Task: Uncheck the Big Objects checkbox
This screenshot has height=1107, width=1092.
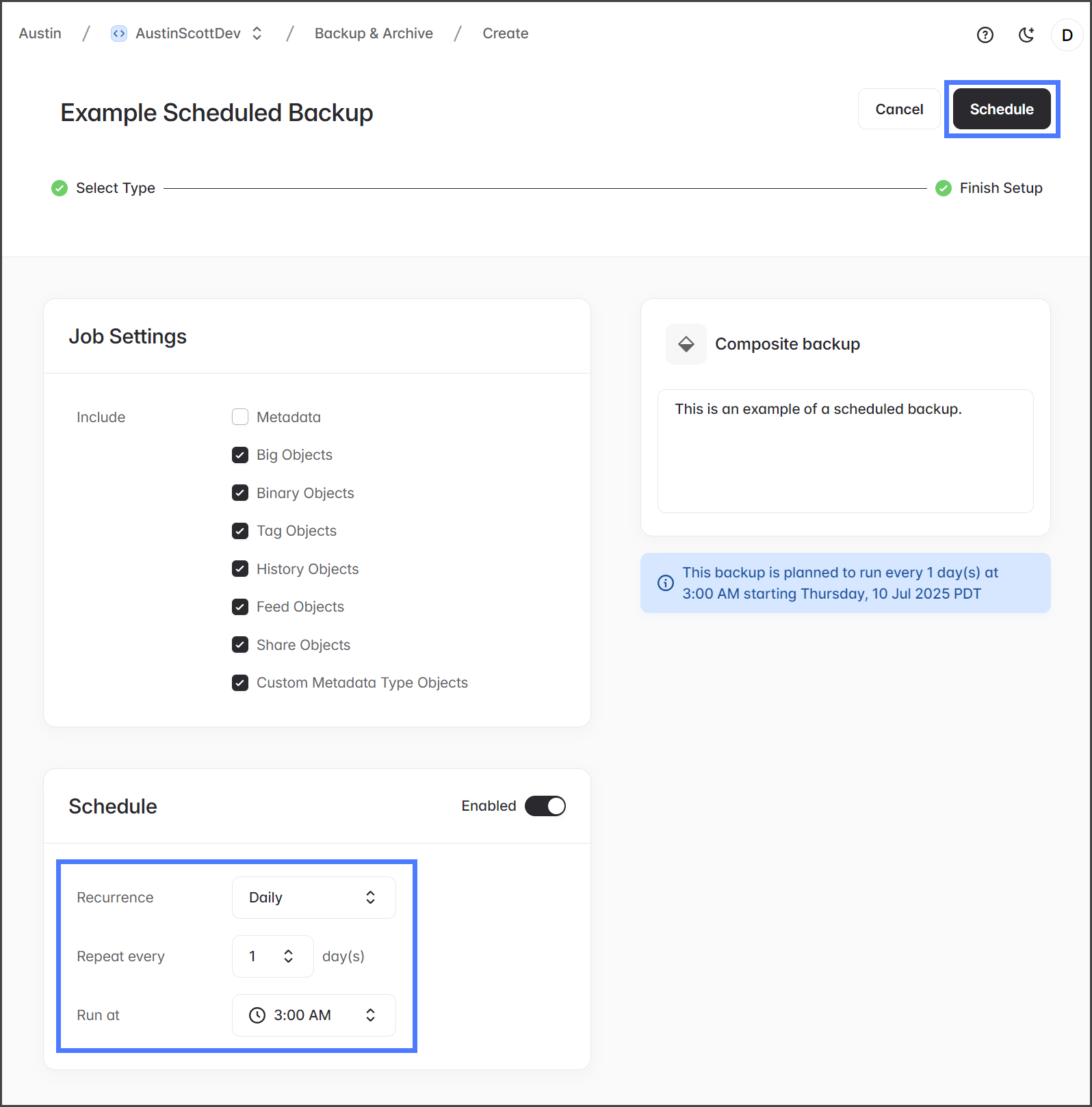Action: click(240, 455)
